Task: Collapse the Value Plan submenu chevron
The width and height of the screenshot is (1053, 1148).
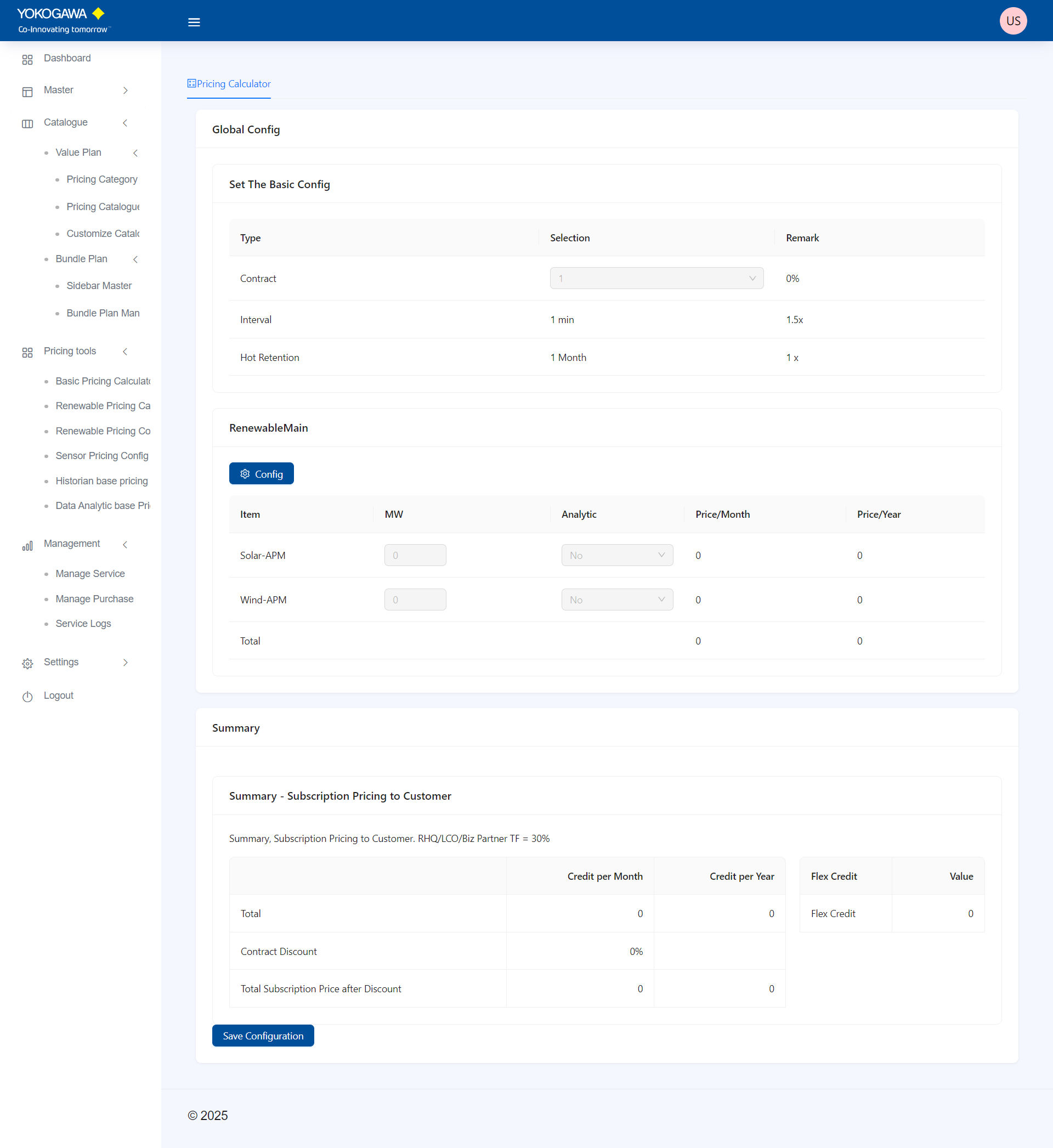Action: point(135,152)
